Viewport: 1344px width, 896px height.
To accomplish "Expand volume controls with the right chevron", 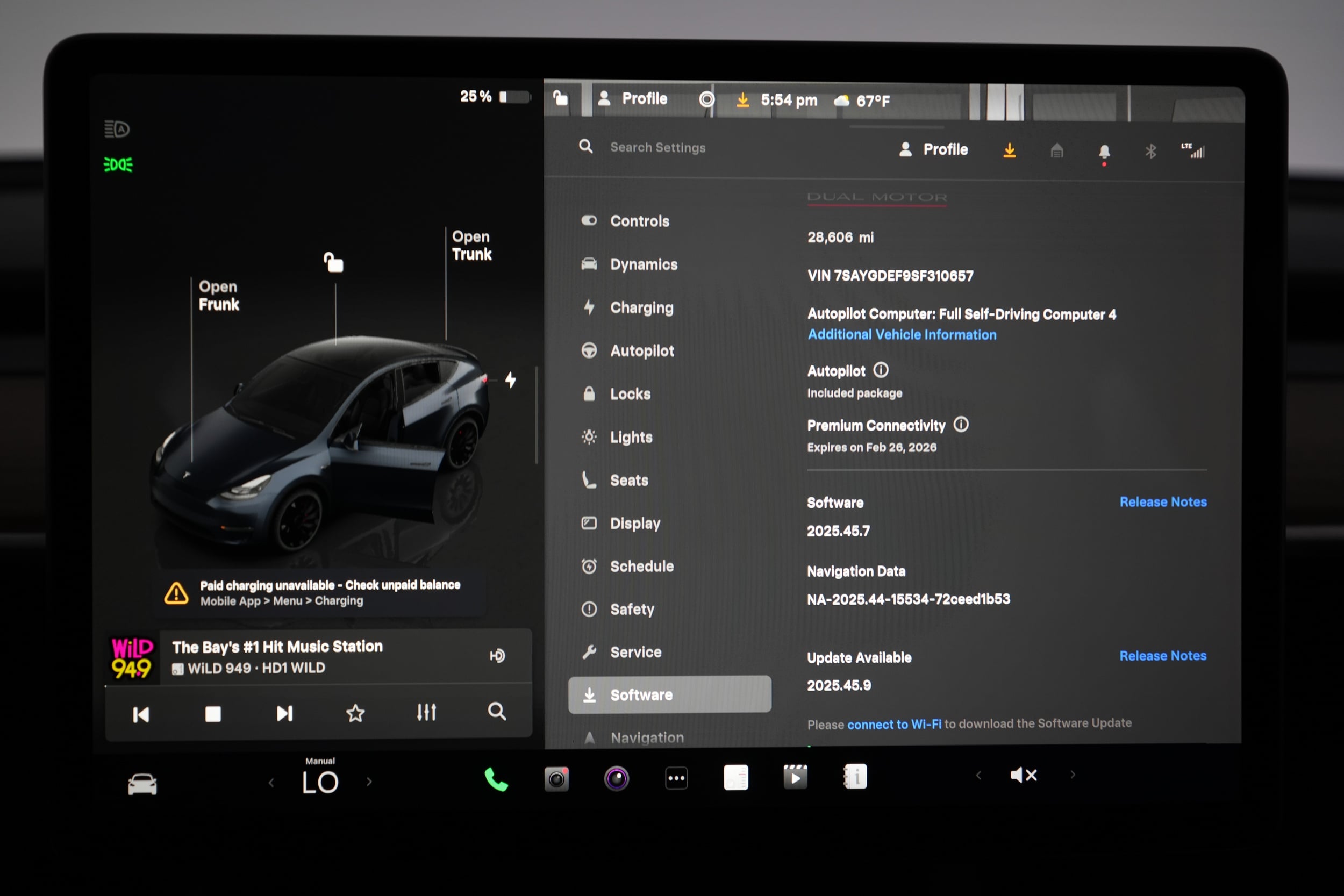I will coord(1073,775).
